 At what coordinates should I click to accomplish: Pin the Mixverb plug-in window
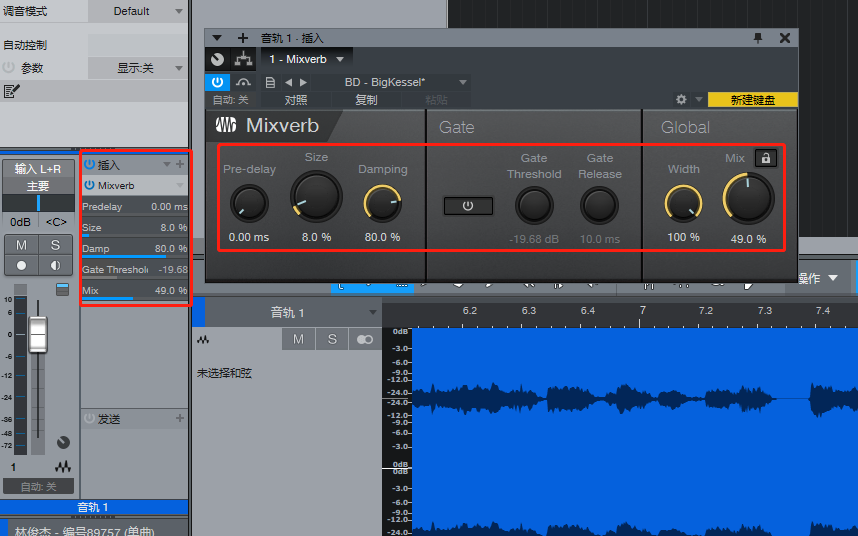pos(758,38)
